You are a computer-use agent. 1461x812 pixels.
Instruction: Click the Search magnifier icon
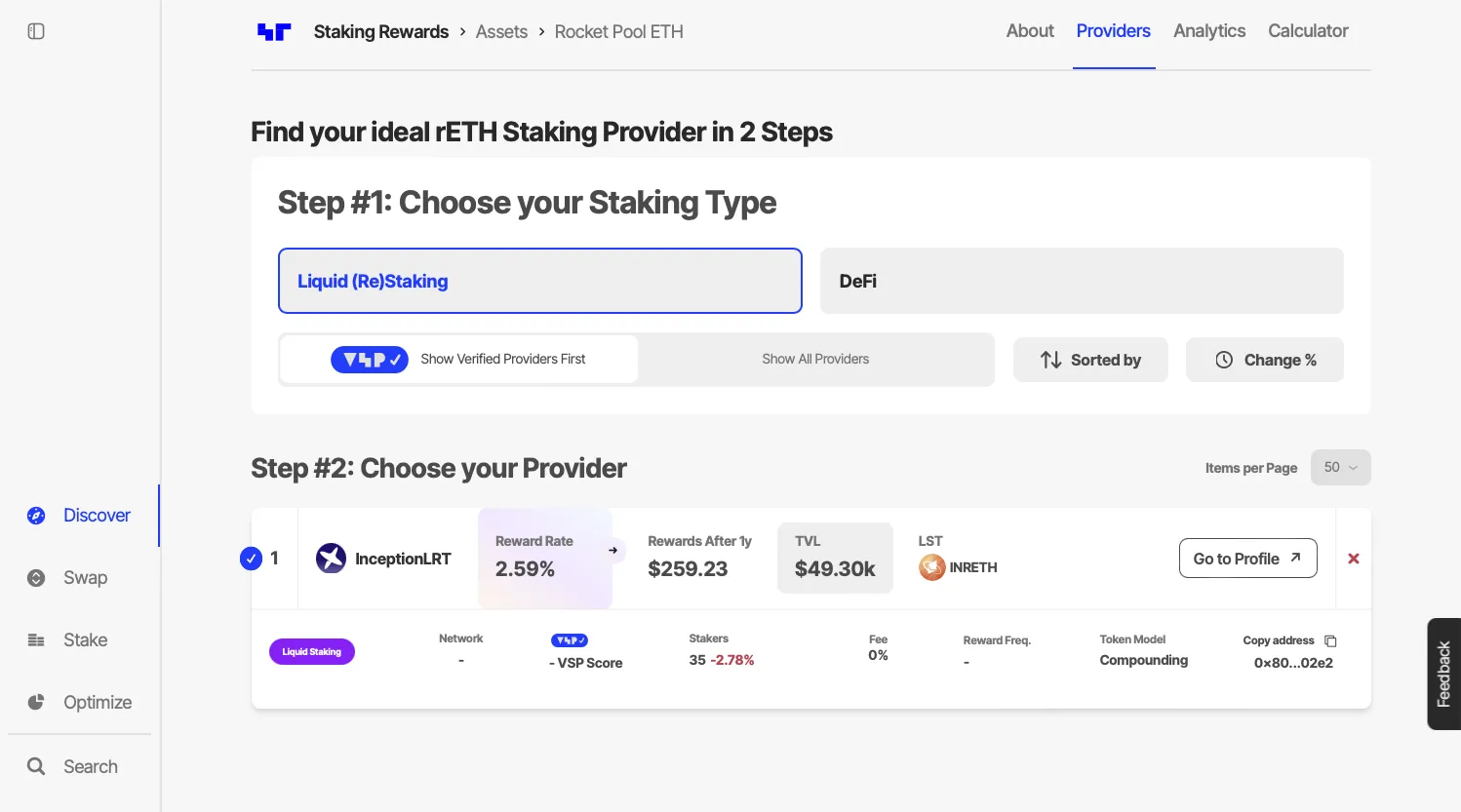[x=36, y=767]
